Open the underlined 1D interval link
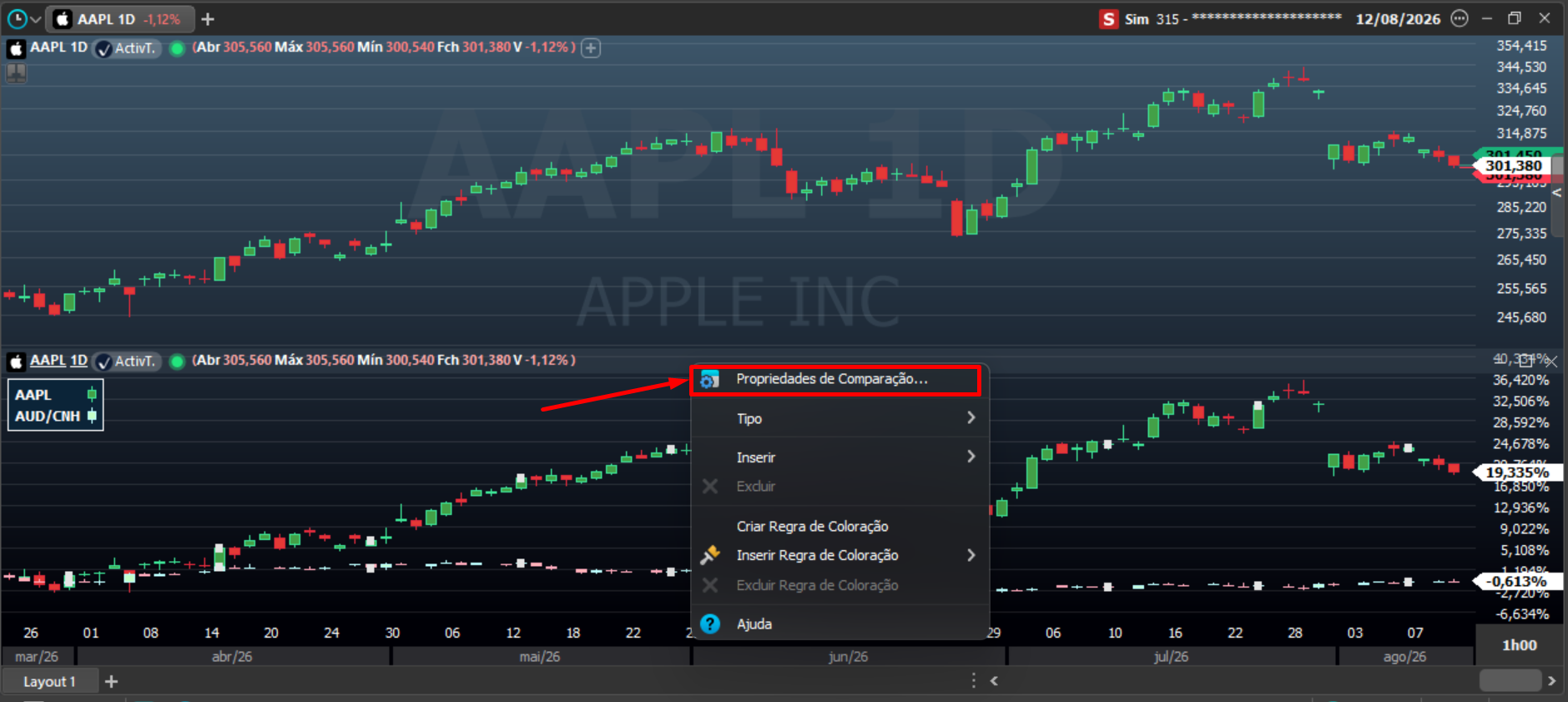 coord(78,361)
